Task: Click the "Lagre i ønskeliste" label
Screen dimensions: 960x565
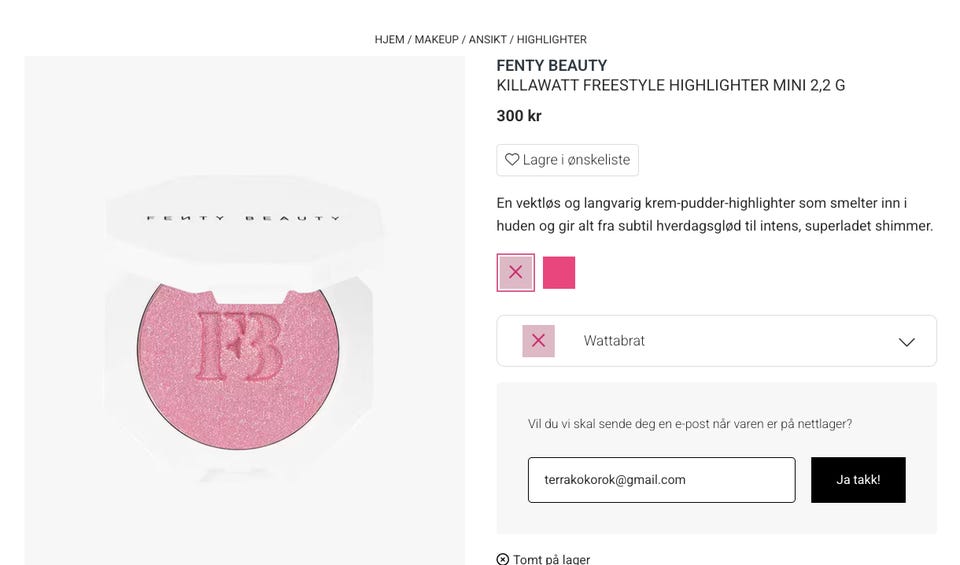Action: [x=576, y=160]
